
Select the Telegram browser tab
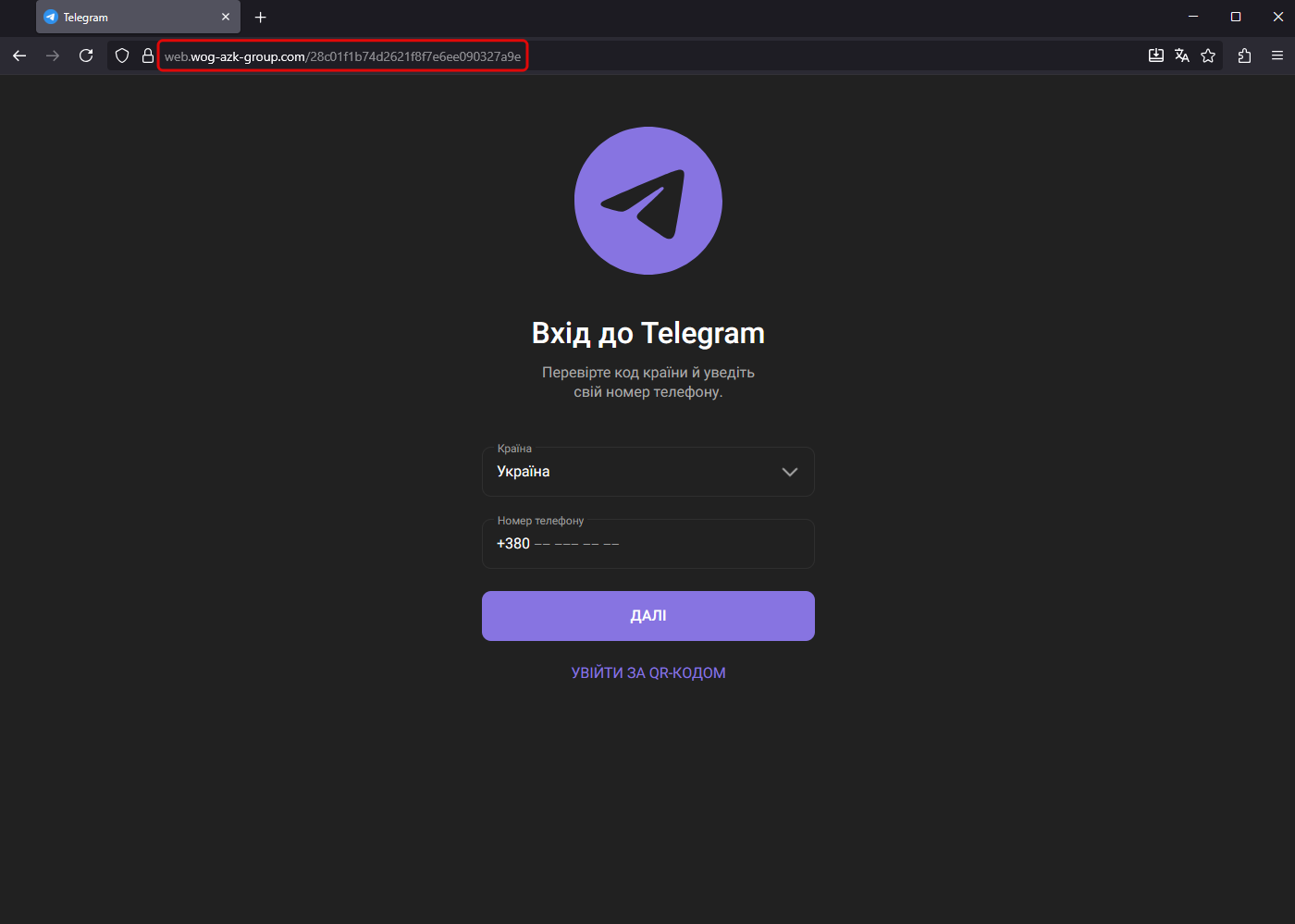(x=129, y=18)
